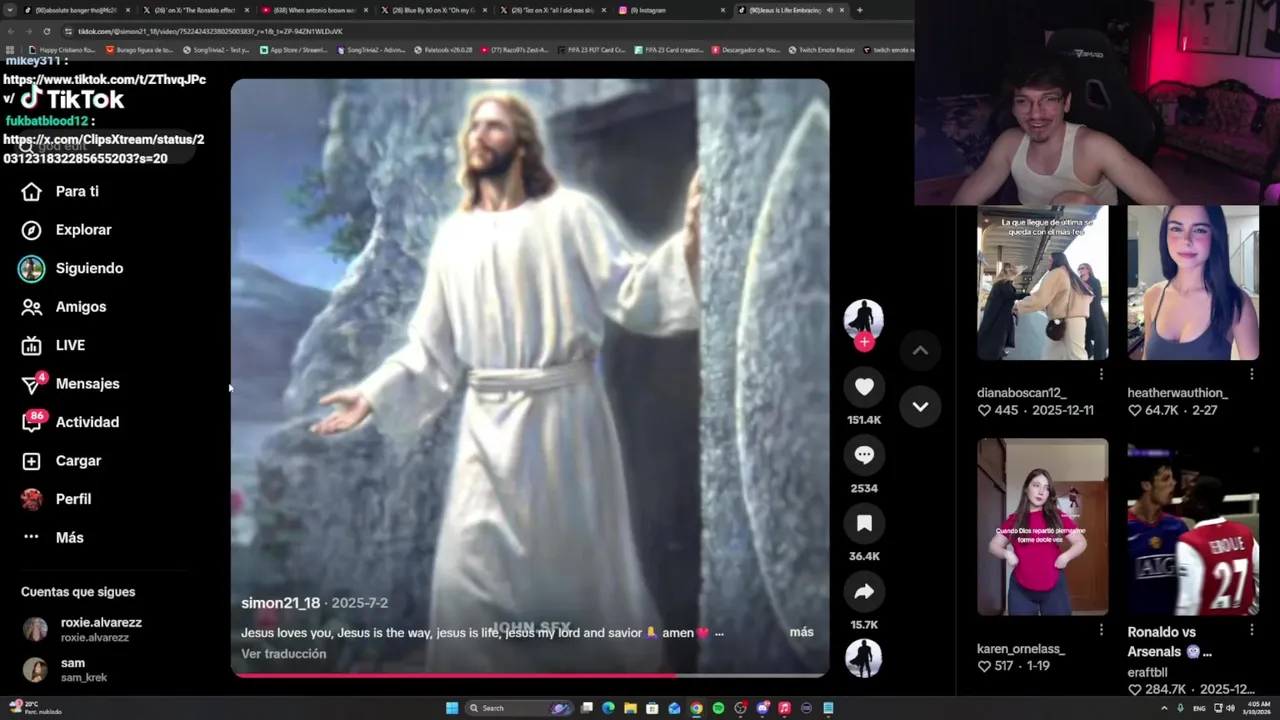Open spinning sound disc below share
Viewport: 1280px width, 720px height.
(864, 658)
